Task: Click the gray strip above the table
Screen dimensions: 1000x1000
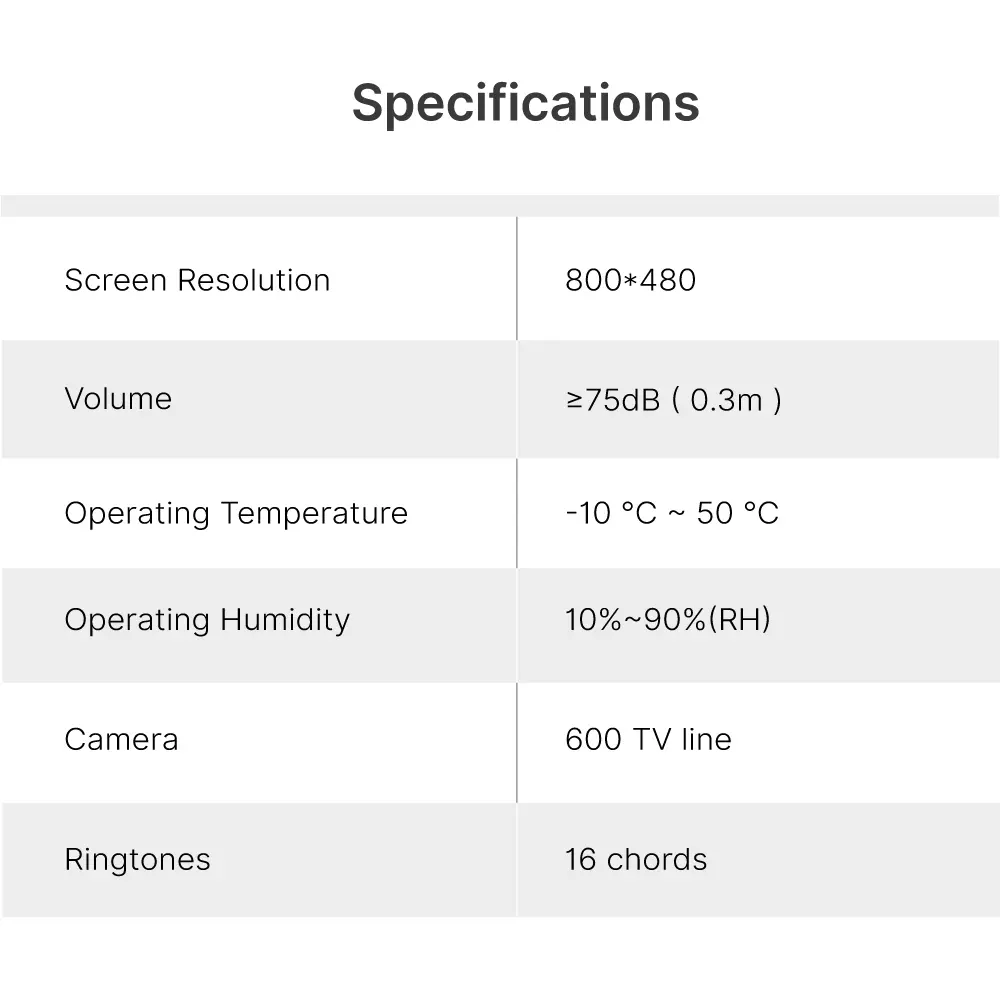Action: [x=500, y=206]
